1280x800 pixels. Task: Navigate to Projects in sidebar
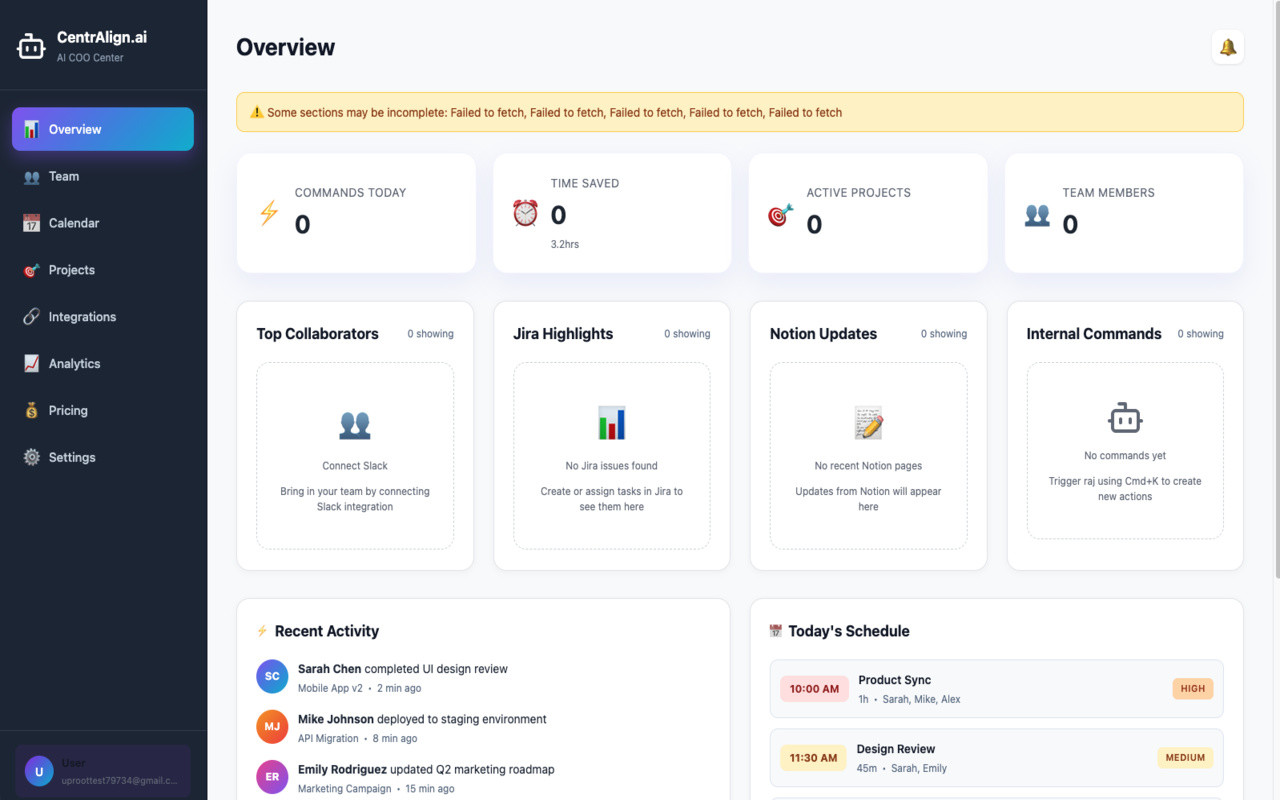click(103, 270)
